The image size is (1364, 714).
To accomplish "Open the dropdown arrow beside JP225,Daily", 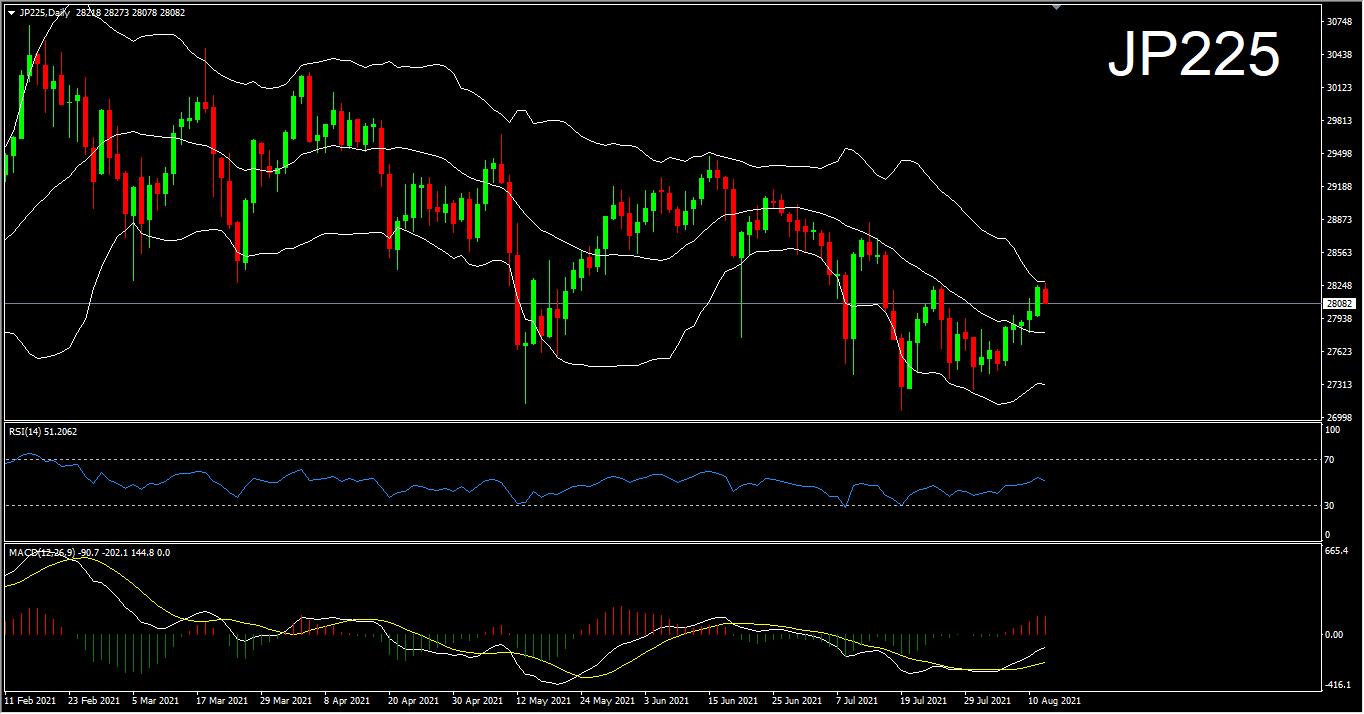I will (x=11, y=12).
